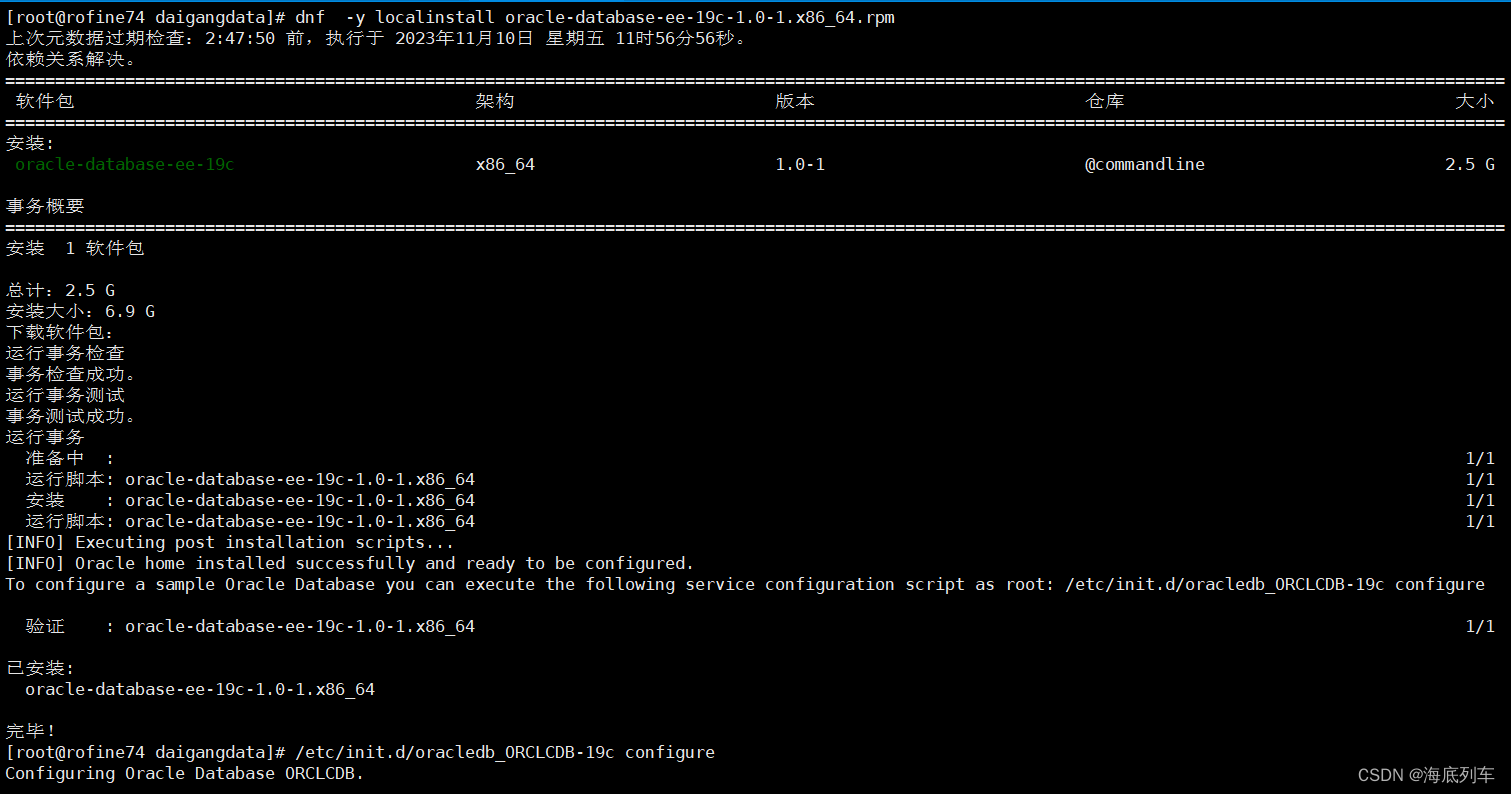Click the '安装:' section label above the package row
This screenshot has width=1511, height=794.
pyautogui.click(x=30, y=143)
